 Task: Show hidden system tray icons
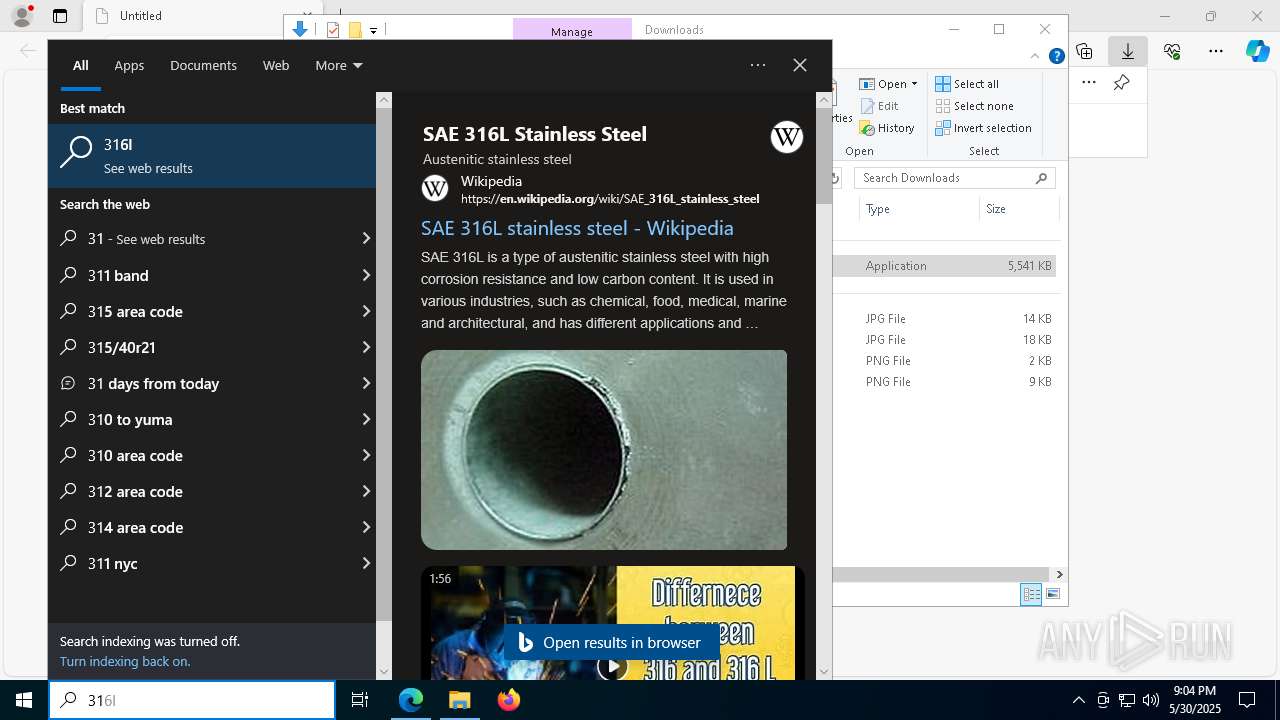1078,700
